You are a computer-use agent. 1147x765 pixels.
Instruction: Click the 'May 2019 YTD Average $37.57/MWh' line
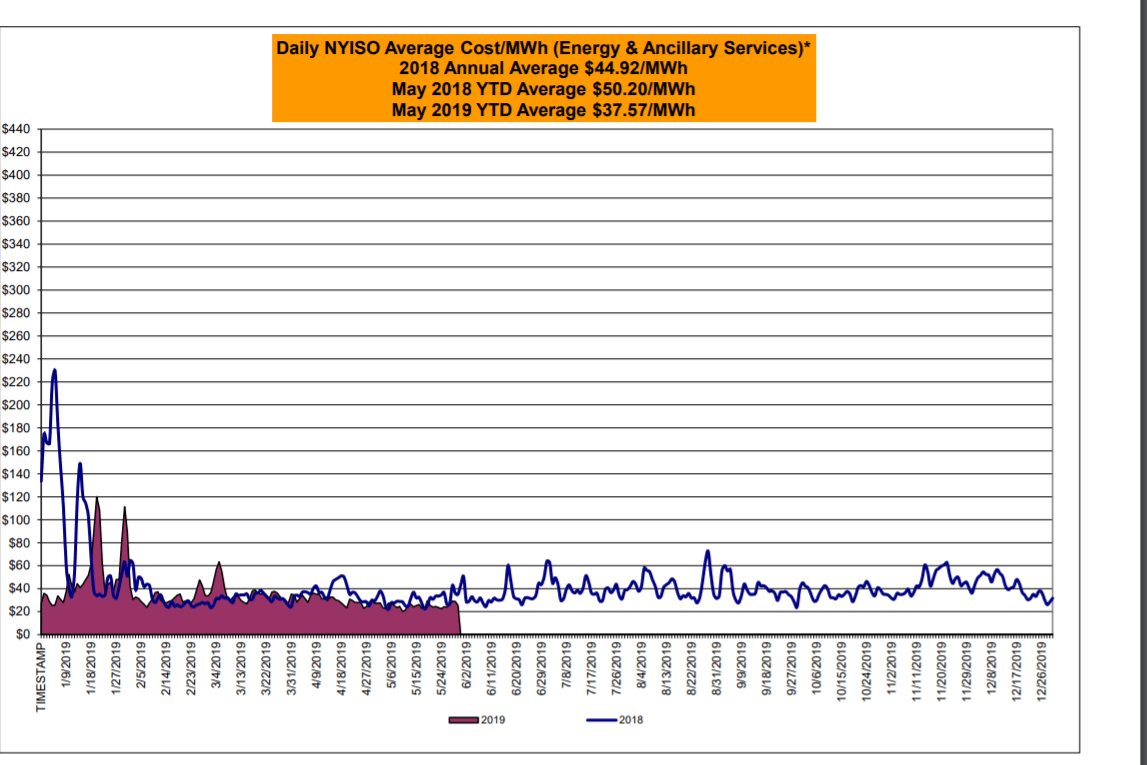coord(543,109)
